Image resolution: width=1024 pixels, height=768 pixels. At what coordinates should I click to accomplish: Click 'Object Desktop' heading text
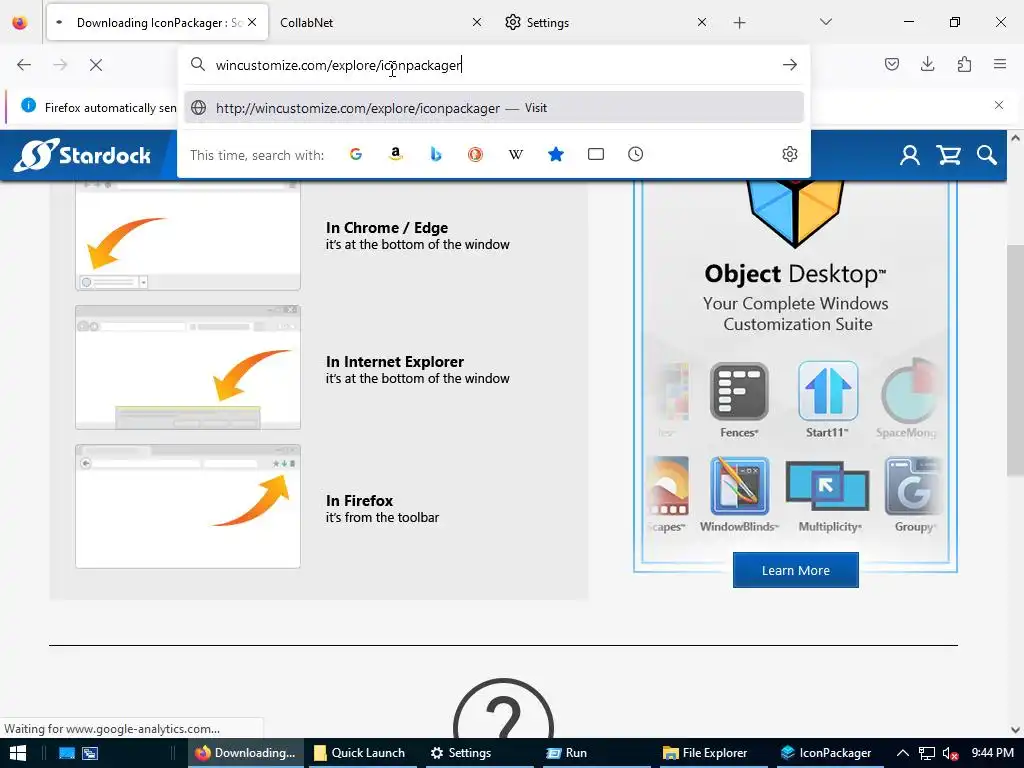tap(795, 274)
